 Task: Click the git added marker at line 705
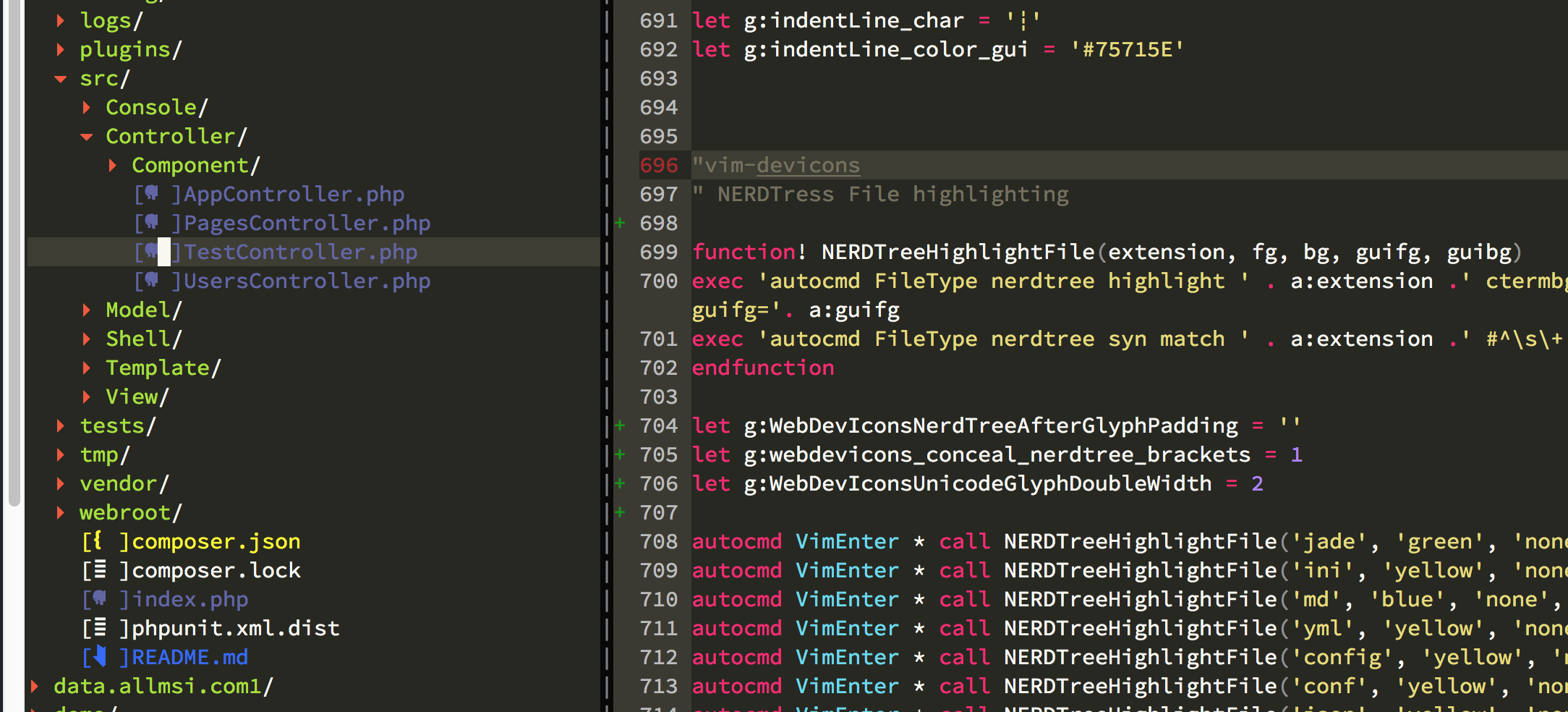click(620, 454)
